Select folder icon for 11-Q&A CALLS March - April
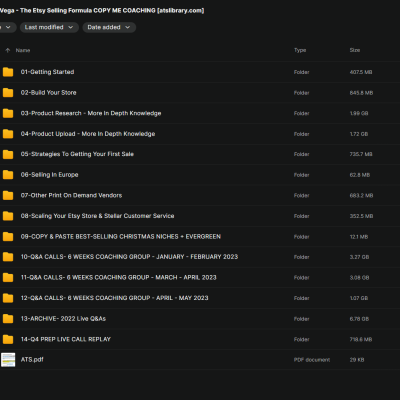The height and width of the screenshot is (400, 400). click(x=8, y=278)
